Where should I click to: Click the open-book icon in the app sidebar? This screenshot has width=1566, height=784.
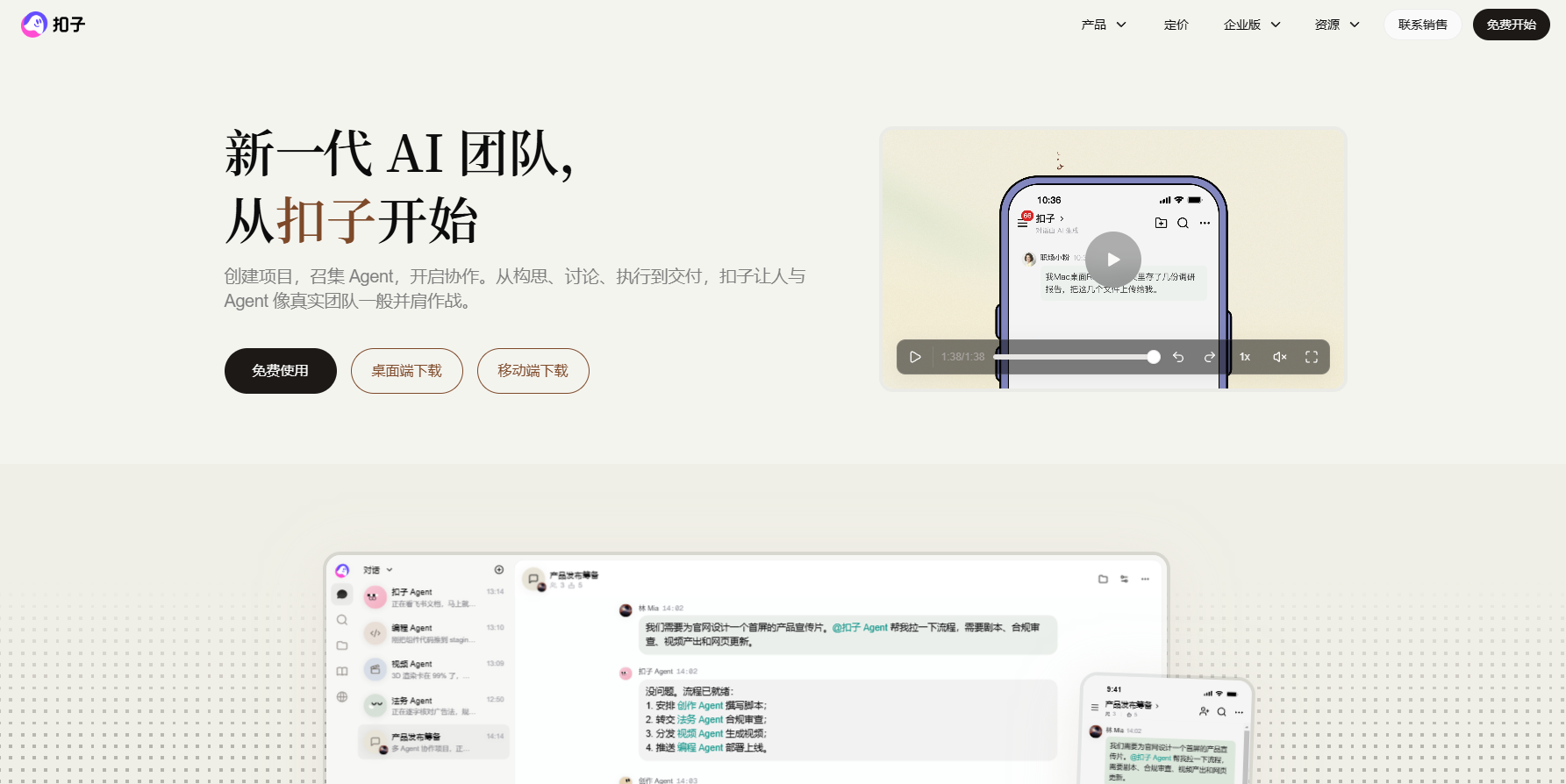(x=342, y=671)
